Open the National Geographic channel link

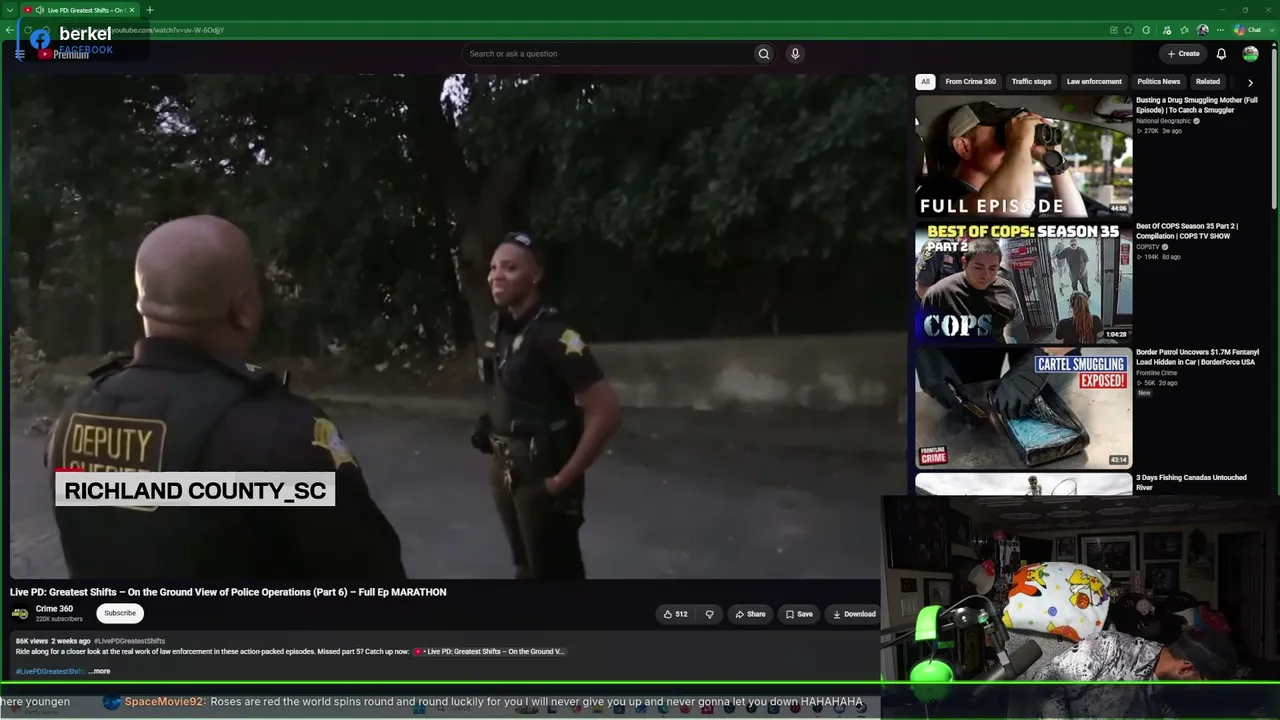[x=1163, y=121]
